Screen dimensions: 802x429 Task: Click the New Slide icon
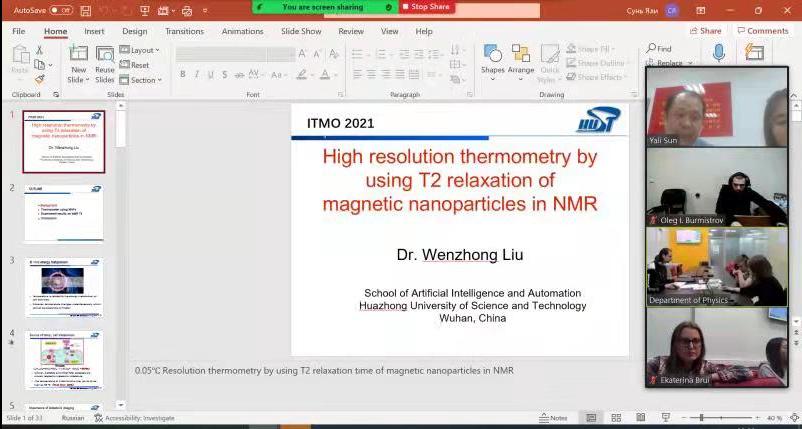[x=78, y=60]
